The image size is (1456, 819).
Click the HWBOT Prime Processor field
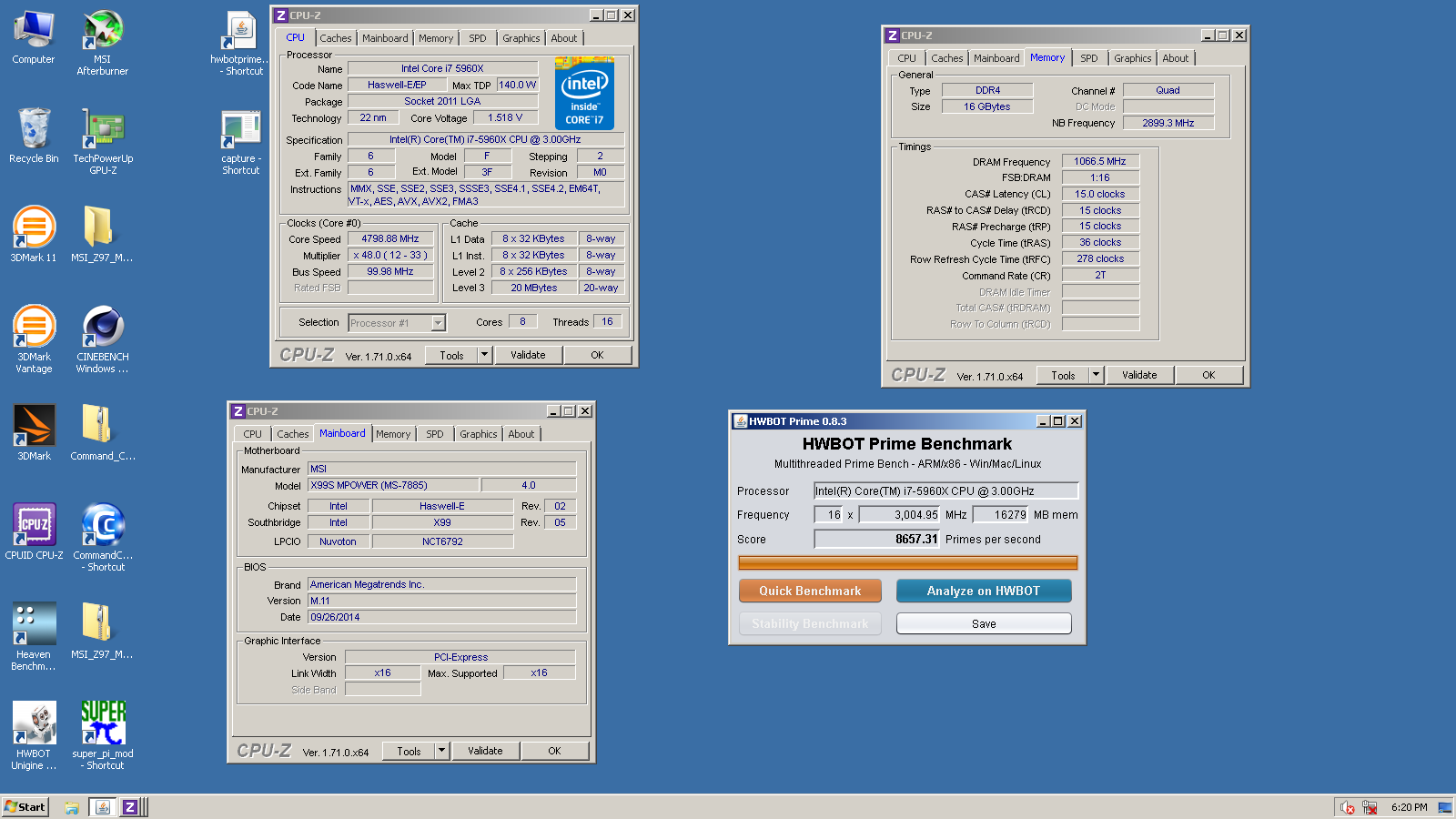point(946,491)
